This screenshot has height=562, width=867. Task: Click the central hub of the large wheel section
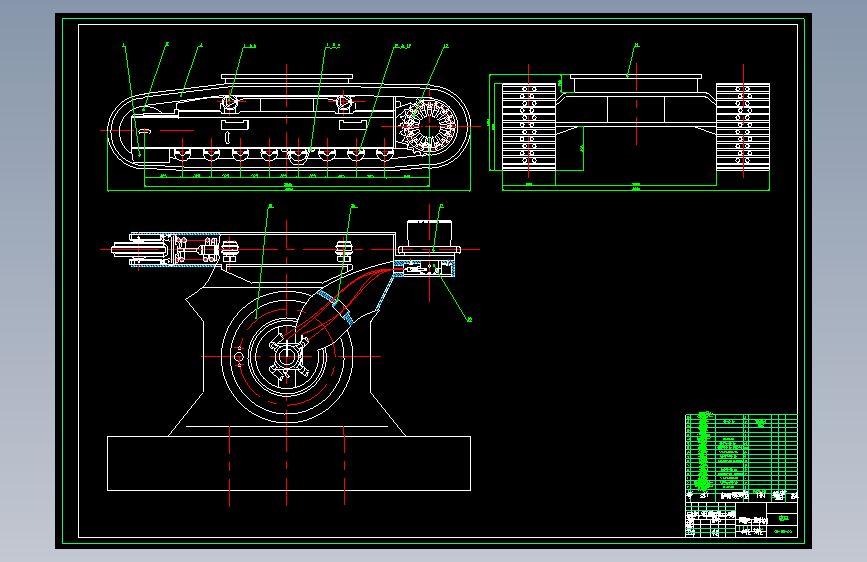click(x=286, y=356)
